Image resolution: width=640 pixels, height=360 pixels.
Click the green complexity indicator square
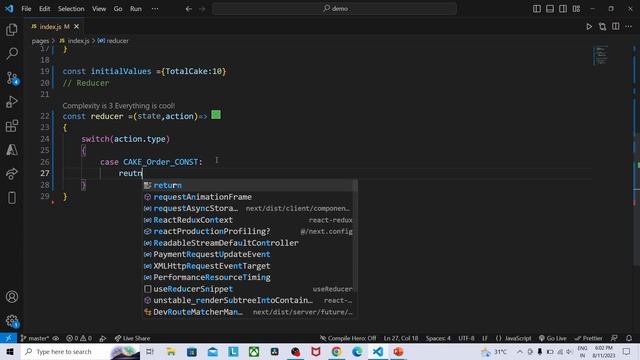pyautogui.click(x=216, y=115)
